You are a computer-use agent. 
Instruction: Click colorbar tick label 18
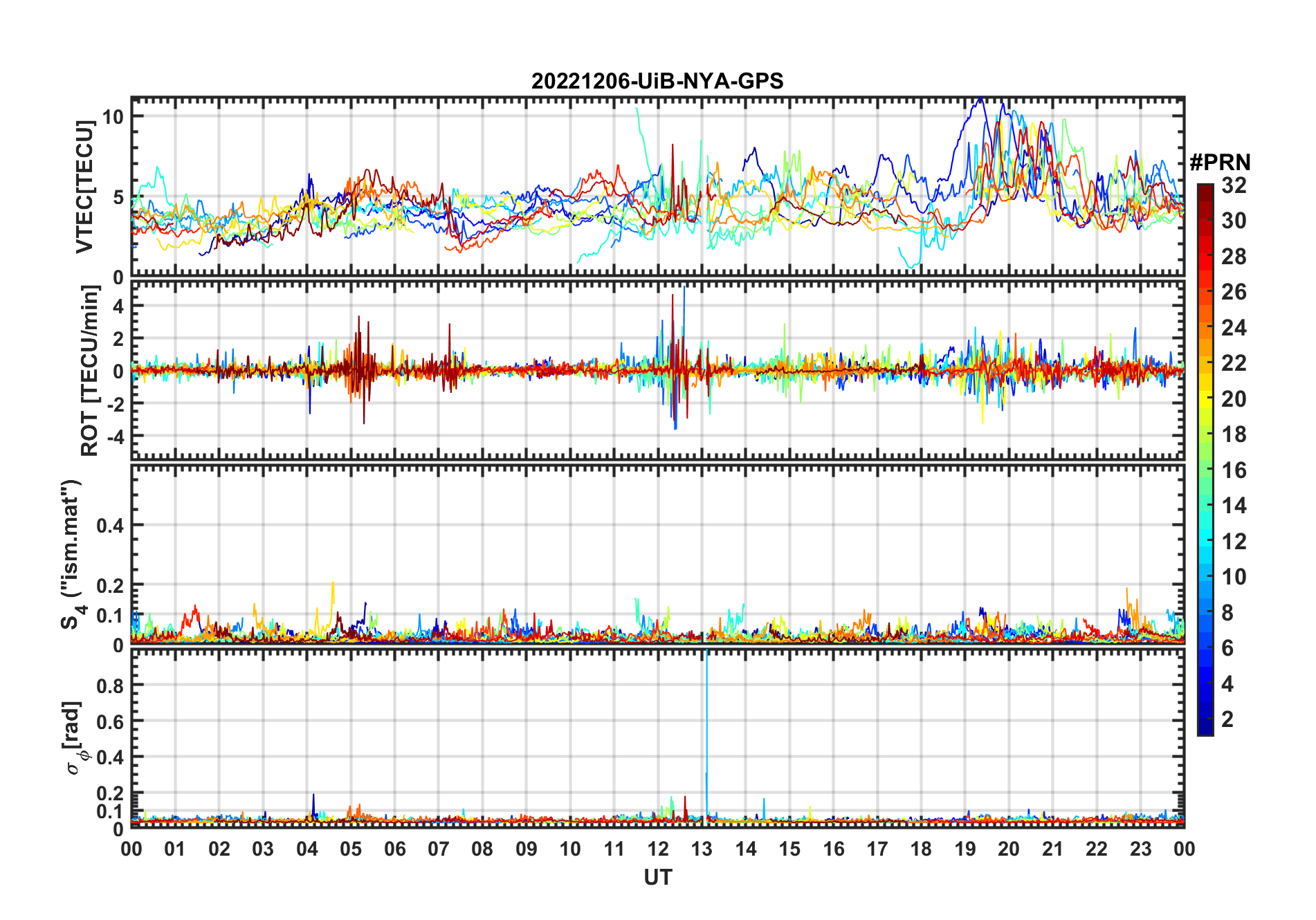tap(1234, 434)
